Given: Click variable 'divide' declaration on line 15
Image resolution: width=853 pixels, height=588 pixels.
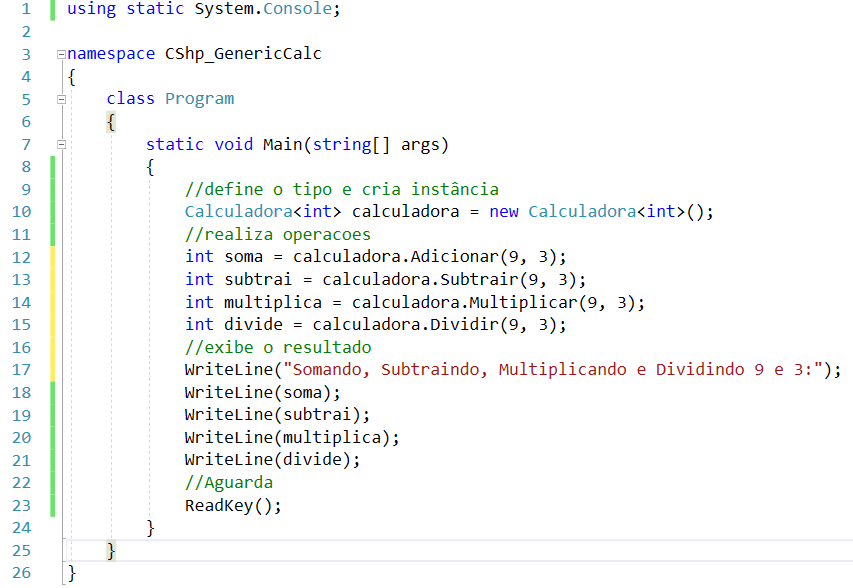Looking at the screenshot, I should pyautogui.click(x=254, y=325).
